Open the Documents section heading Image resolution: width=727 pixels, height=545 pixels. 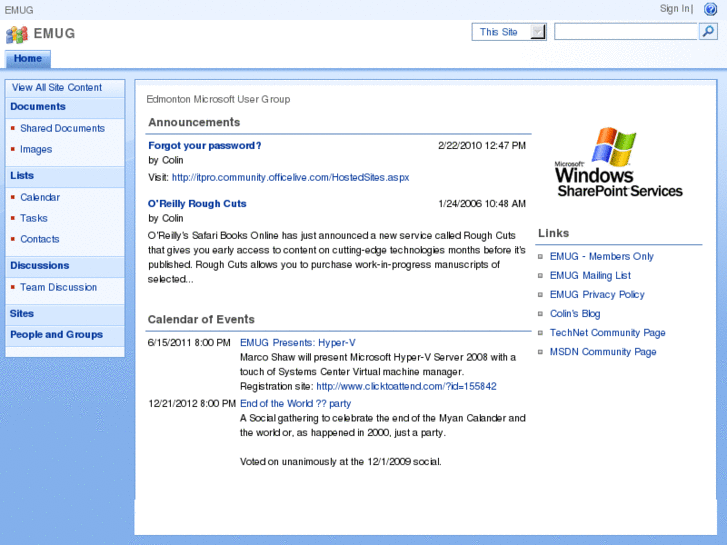pos(38,107)
